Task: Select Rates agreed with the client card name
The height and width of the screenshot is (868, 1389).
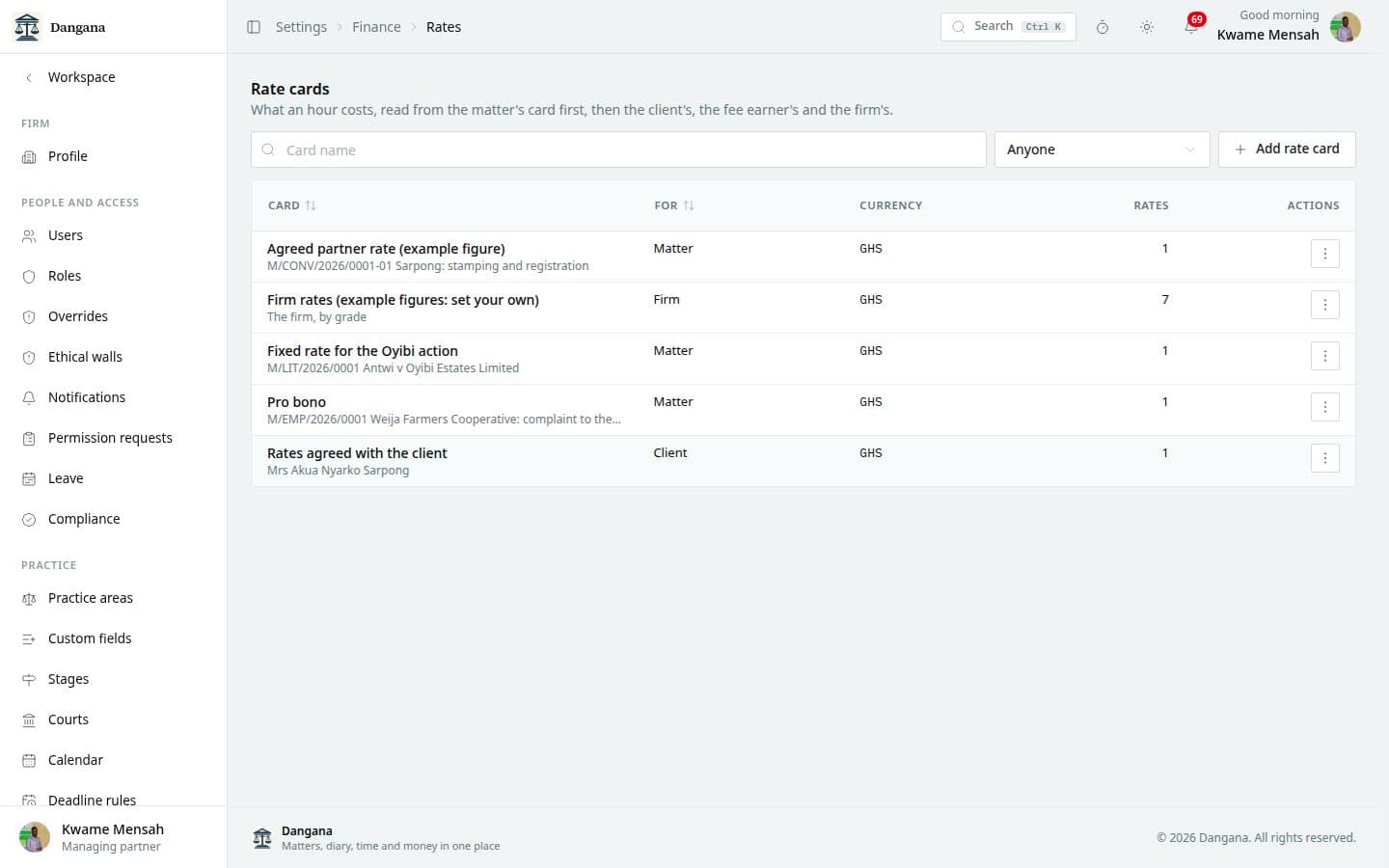Action: 357,453
